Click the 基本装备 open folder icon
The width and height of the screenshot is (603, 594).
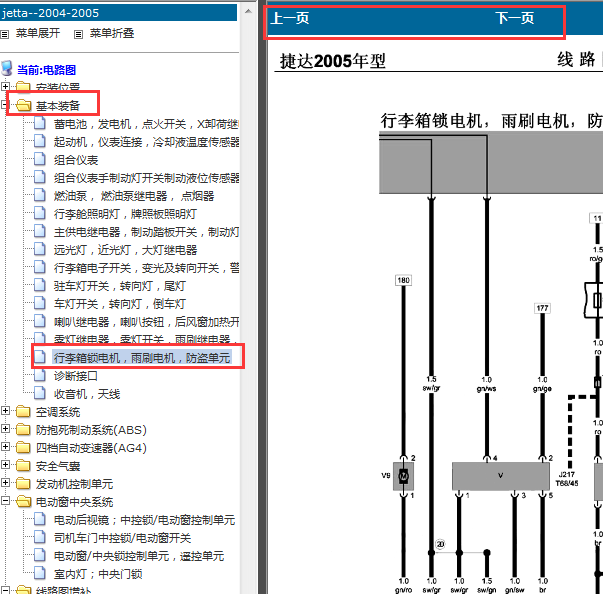click(x=23, y=105)
